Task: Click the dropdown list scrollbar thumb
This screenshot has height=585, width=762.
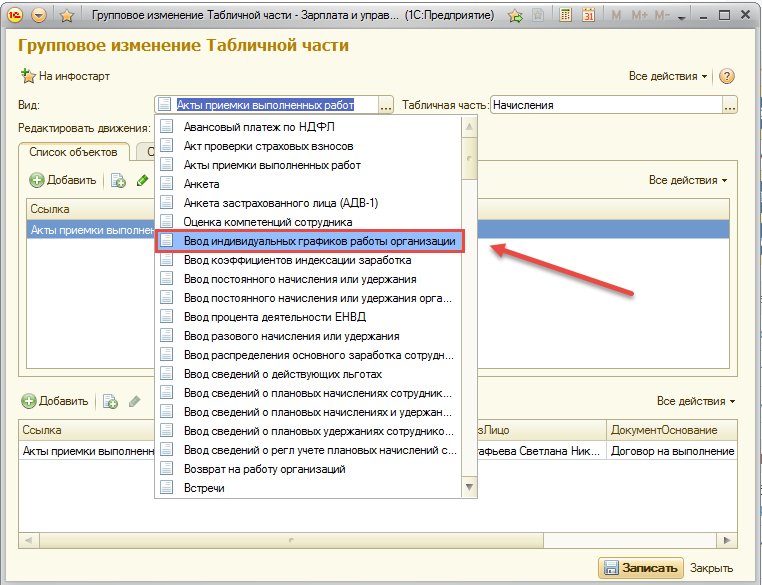Action: pos(469,158)
